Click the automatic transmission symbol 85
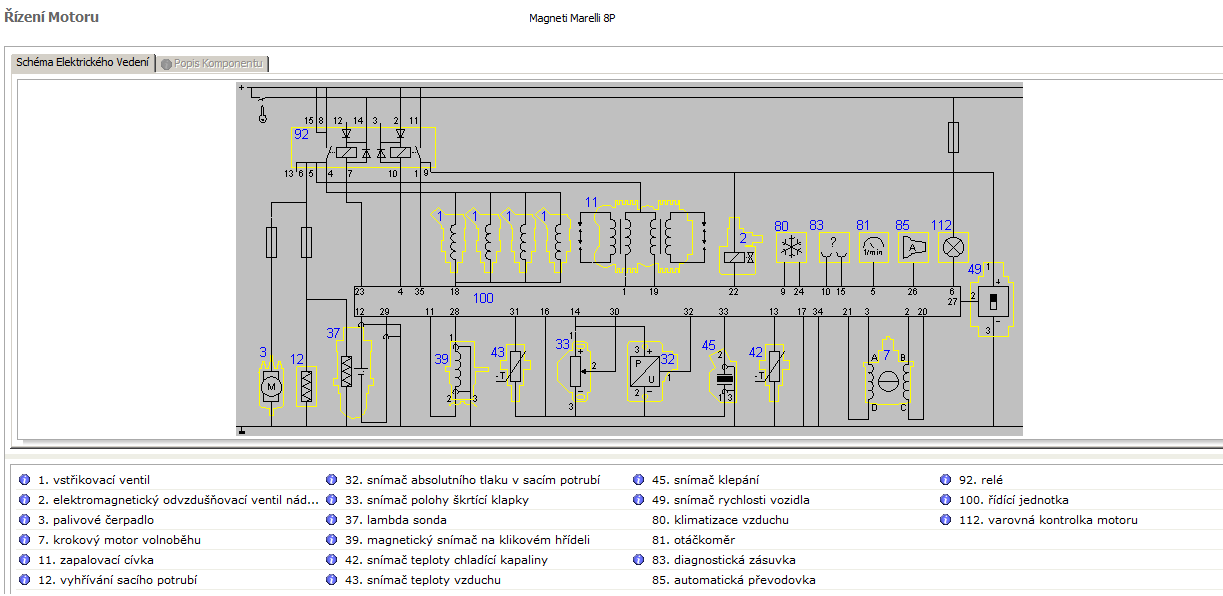1223x596 pixels. [x=912, y=246]
